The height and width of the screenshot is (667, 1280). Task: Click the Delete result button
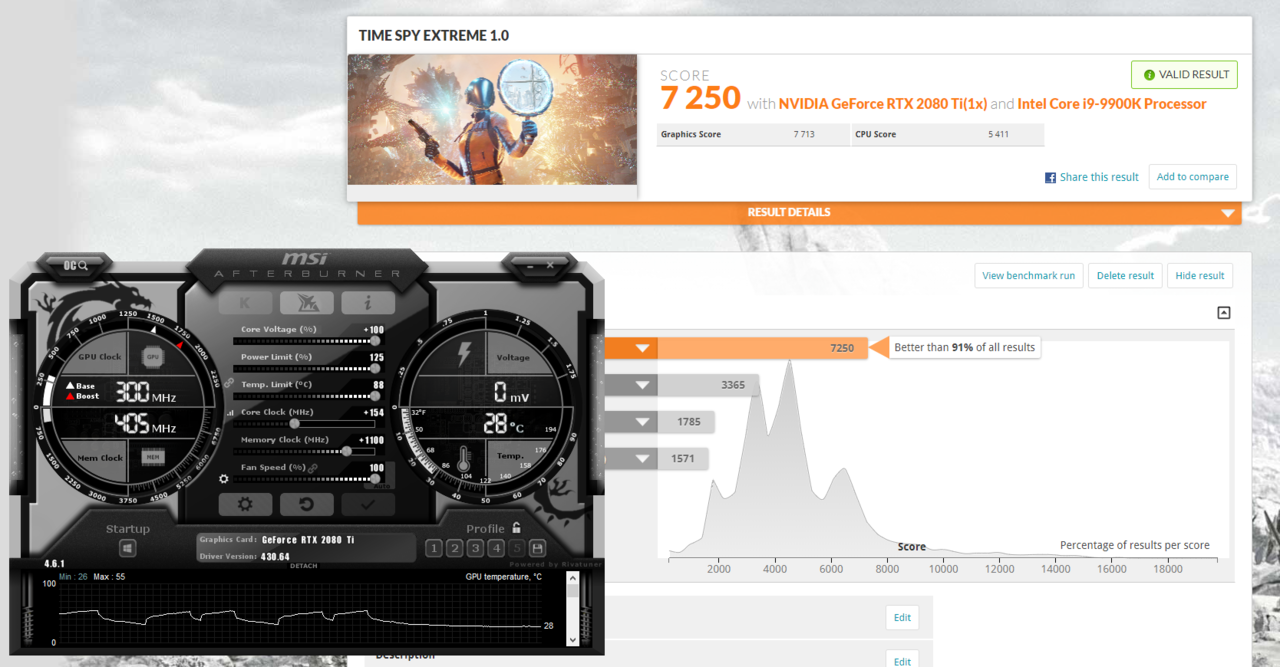pos(1126,276)
